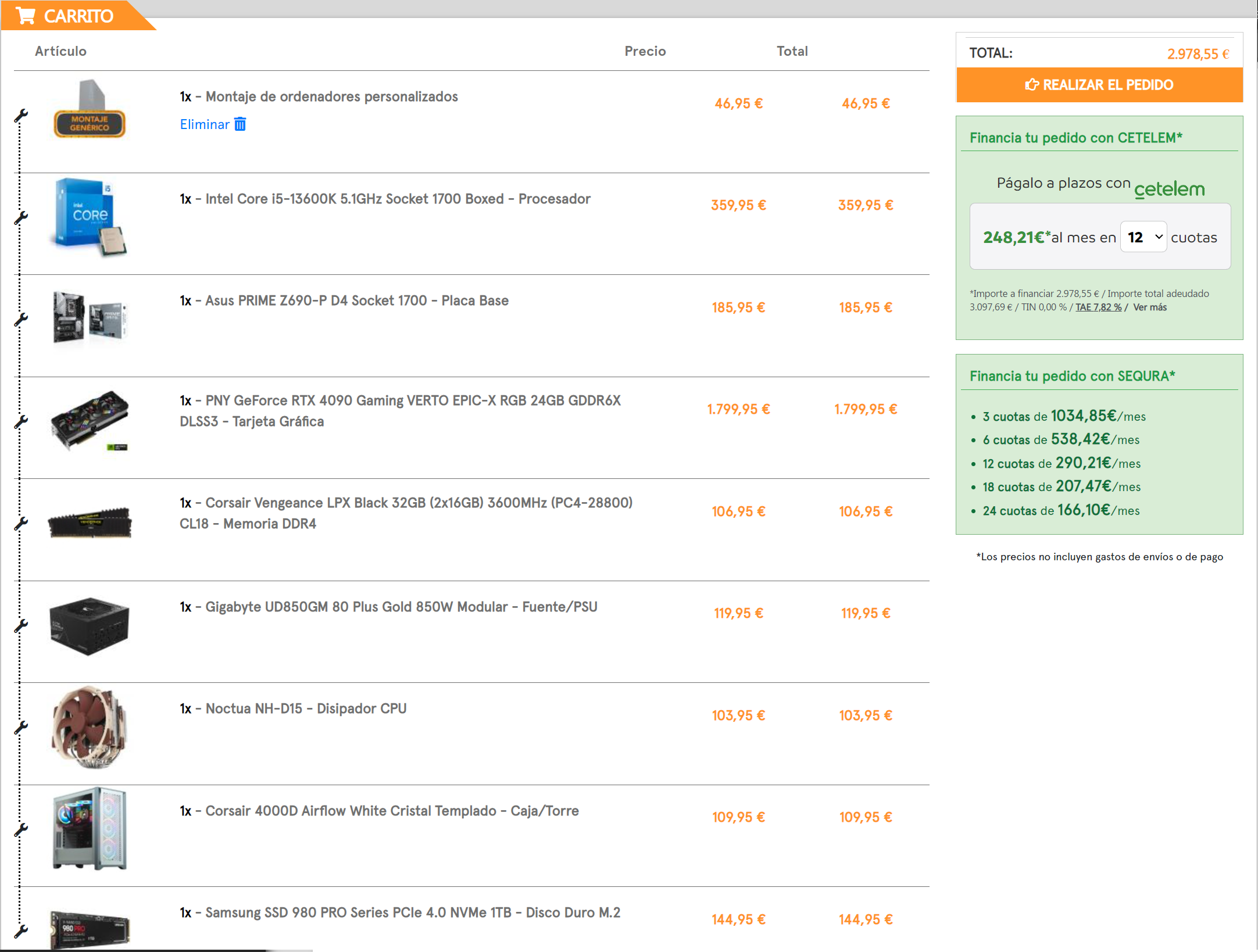Viewport: 1258px width, 952px height.
Task: Click the 144,95 € total for Samsung SSD
Action: [866, 919]
